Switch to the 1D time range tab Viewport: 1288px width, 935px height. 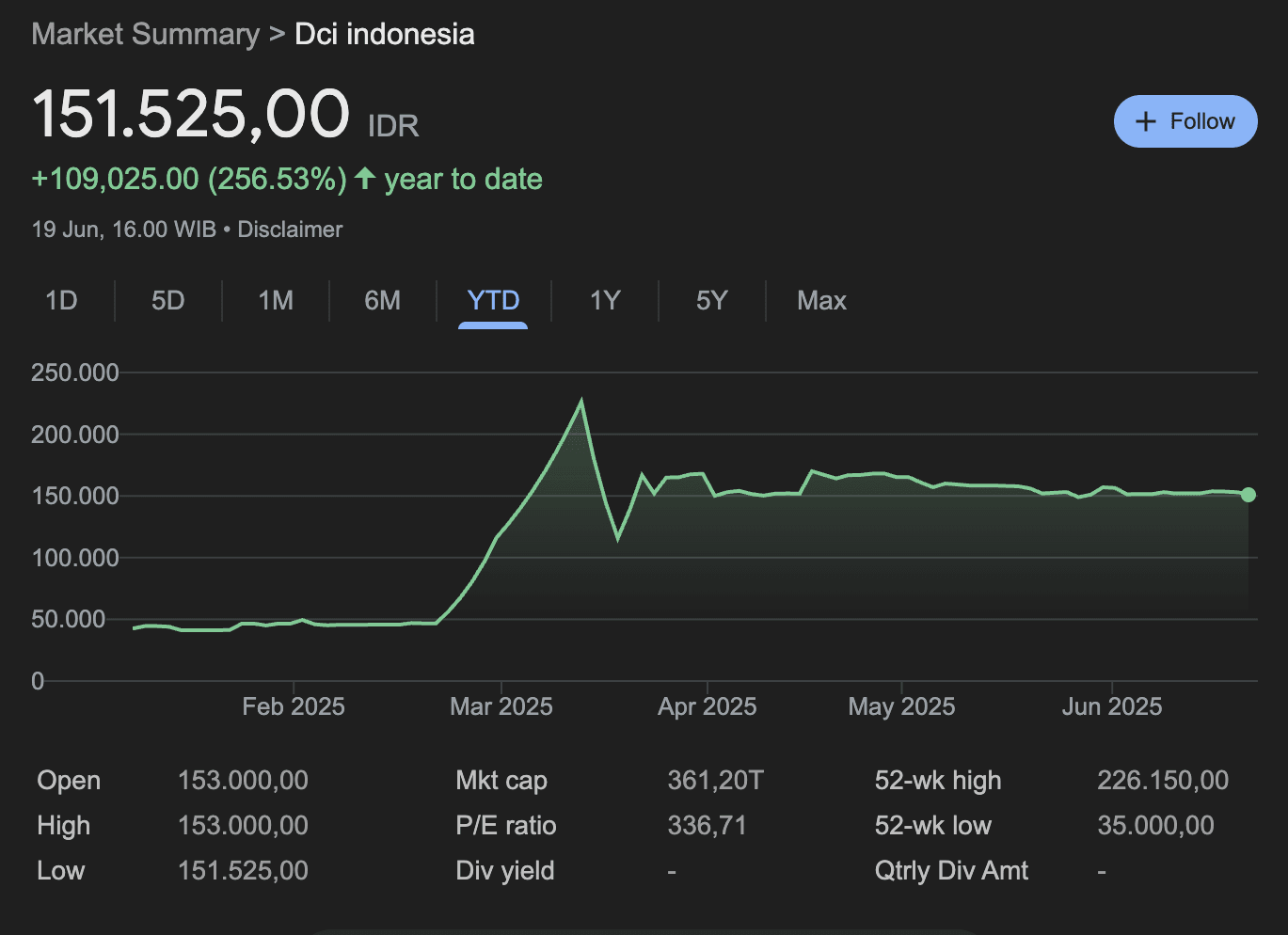[x=61, y=301]
